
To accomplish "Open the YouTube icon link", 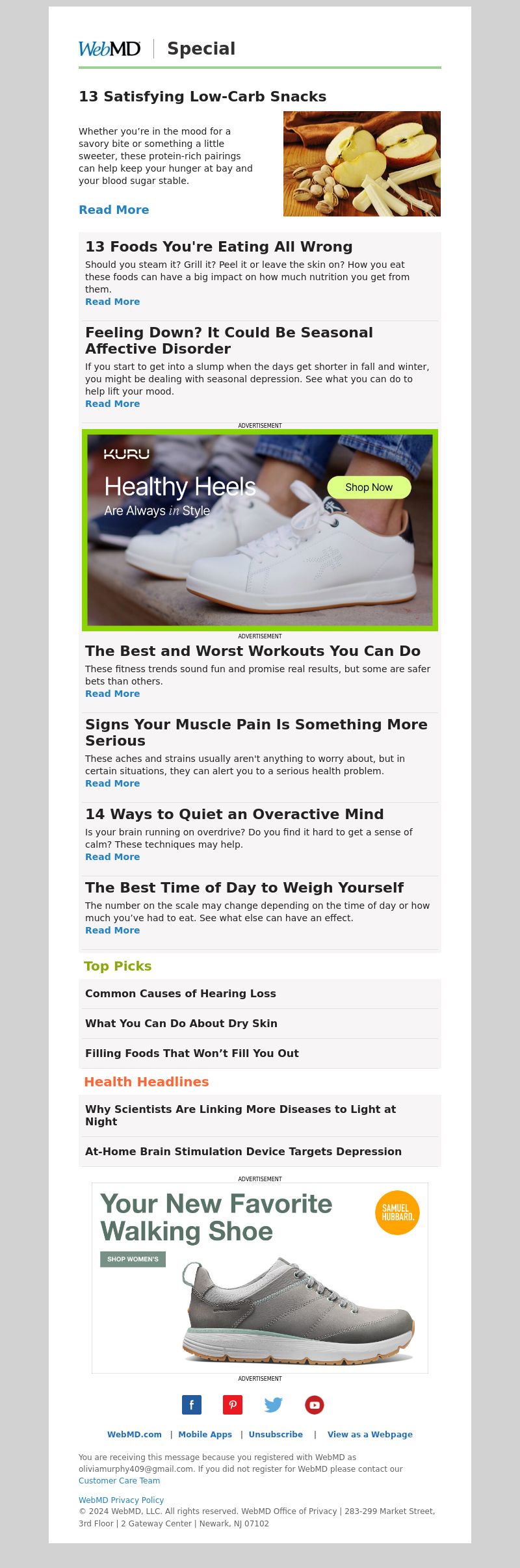I will (315, 1404).
